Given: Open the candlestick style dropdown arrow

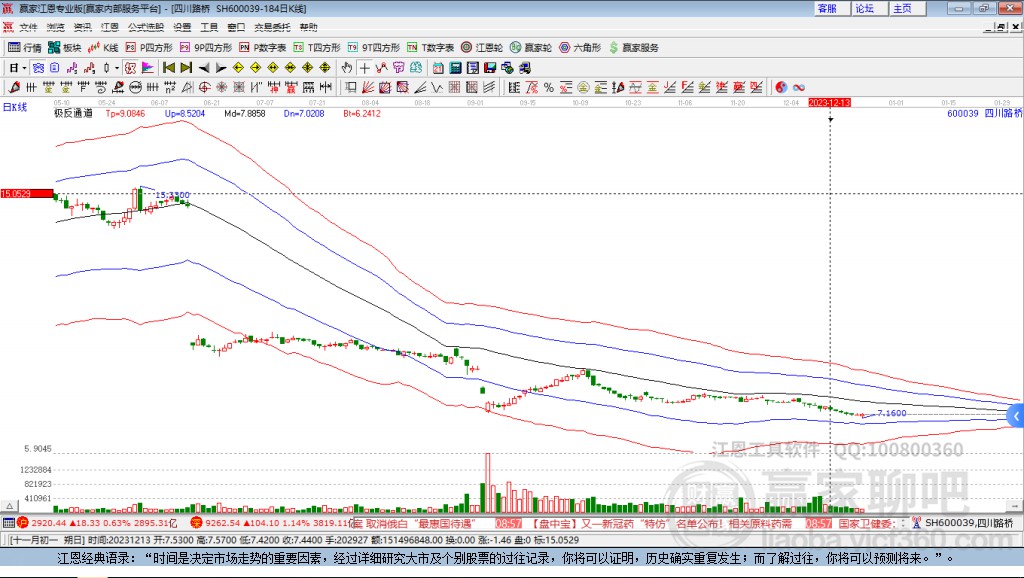Looking at the screenshot, I should tap(117, 68).
